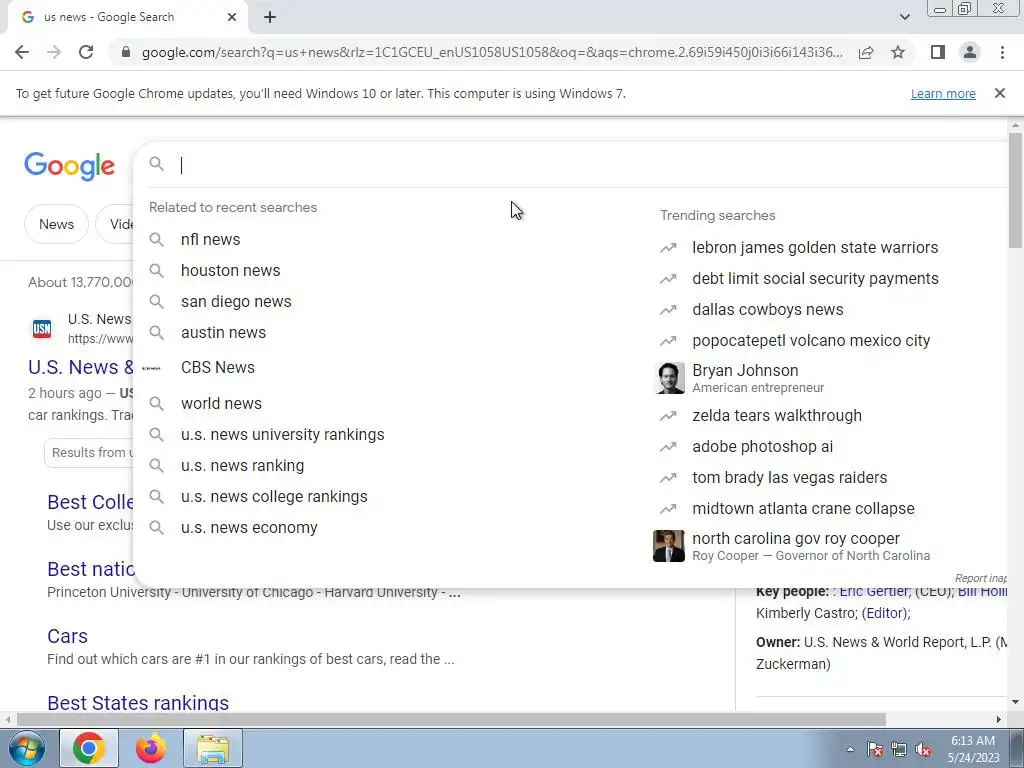Viewport: 1024px width, 768px height.
Task: Click Roy Cooper's portrait thumbnail
Action: [x=669, y=546]
